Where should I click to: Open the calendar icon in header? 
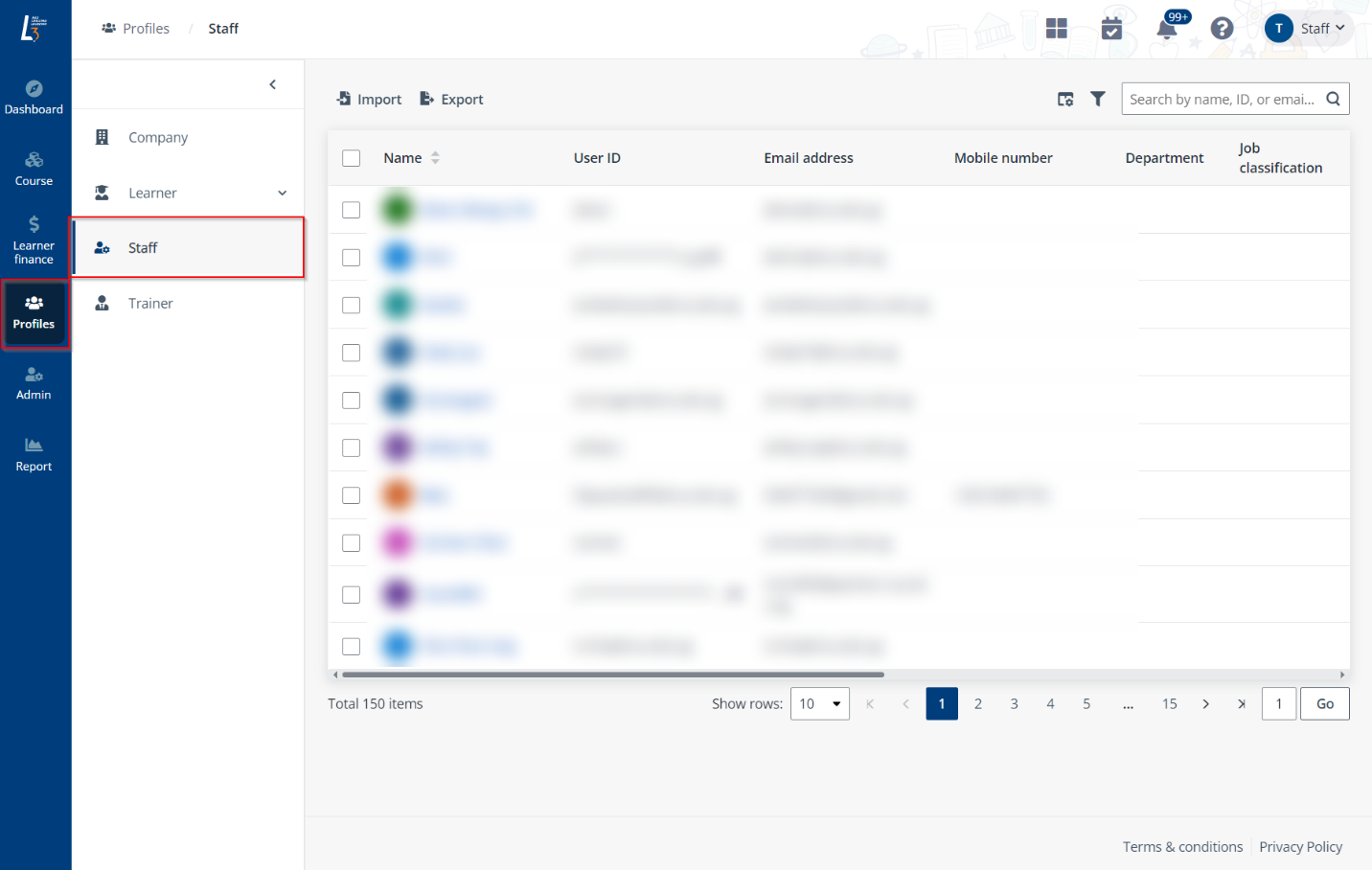1111,29
